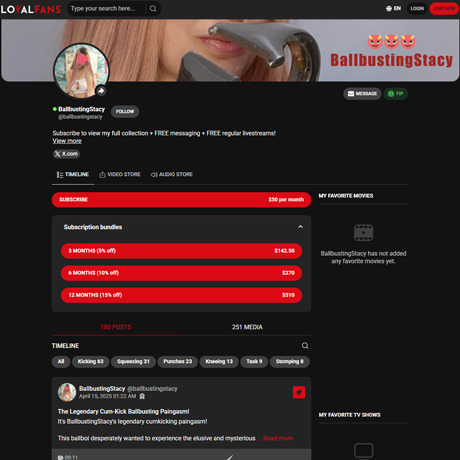Click the favorite movies film placeholder icon
460x460 pixels.
tap(363, 232)
